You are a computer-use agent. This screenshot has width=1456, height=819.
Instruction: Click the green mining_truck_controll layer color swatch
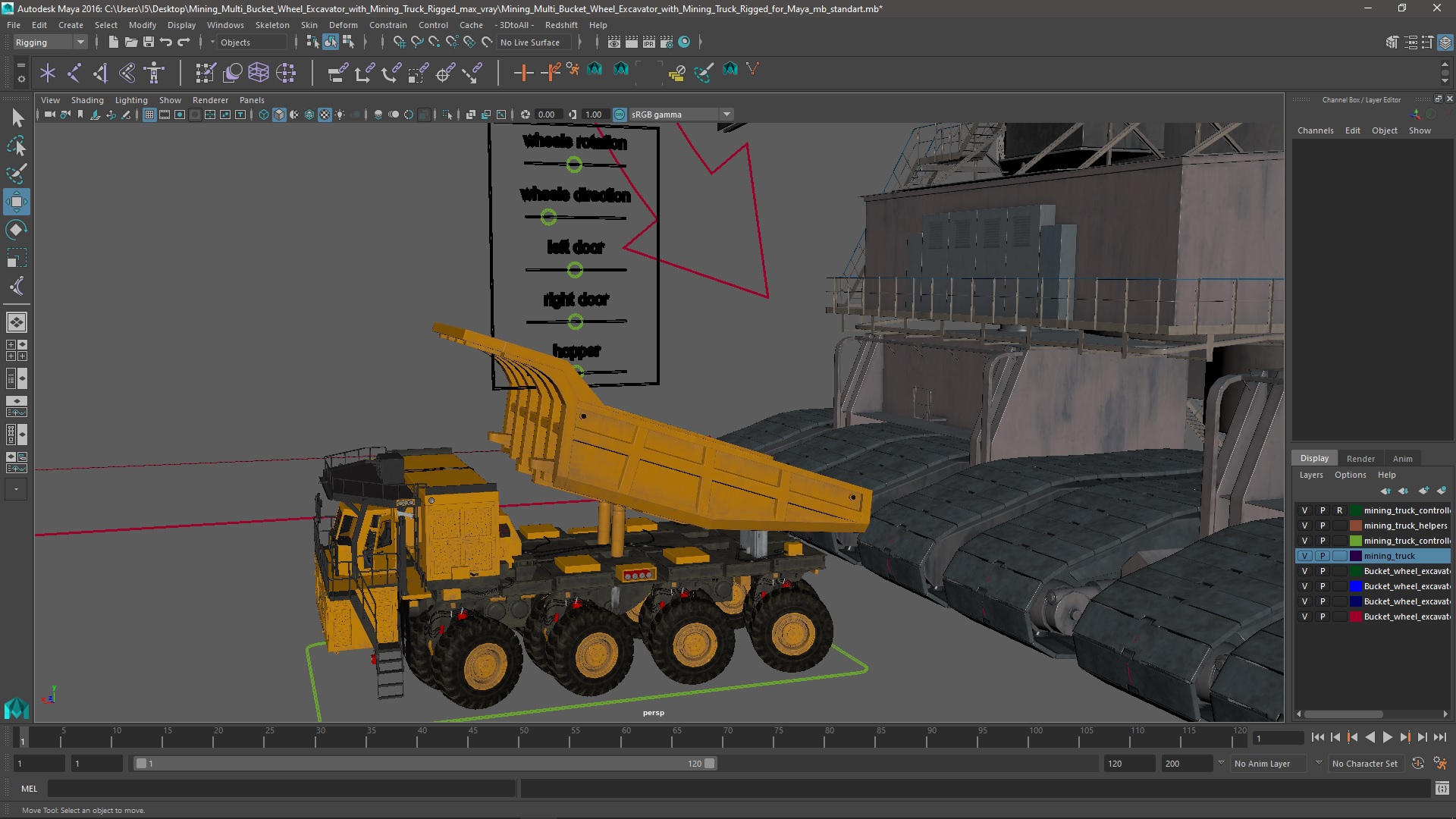pyautogui.click(x=1356, y=541)
